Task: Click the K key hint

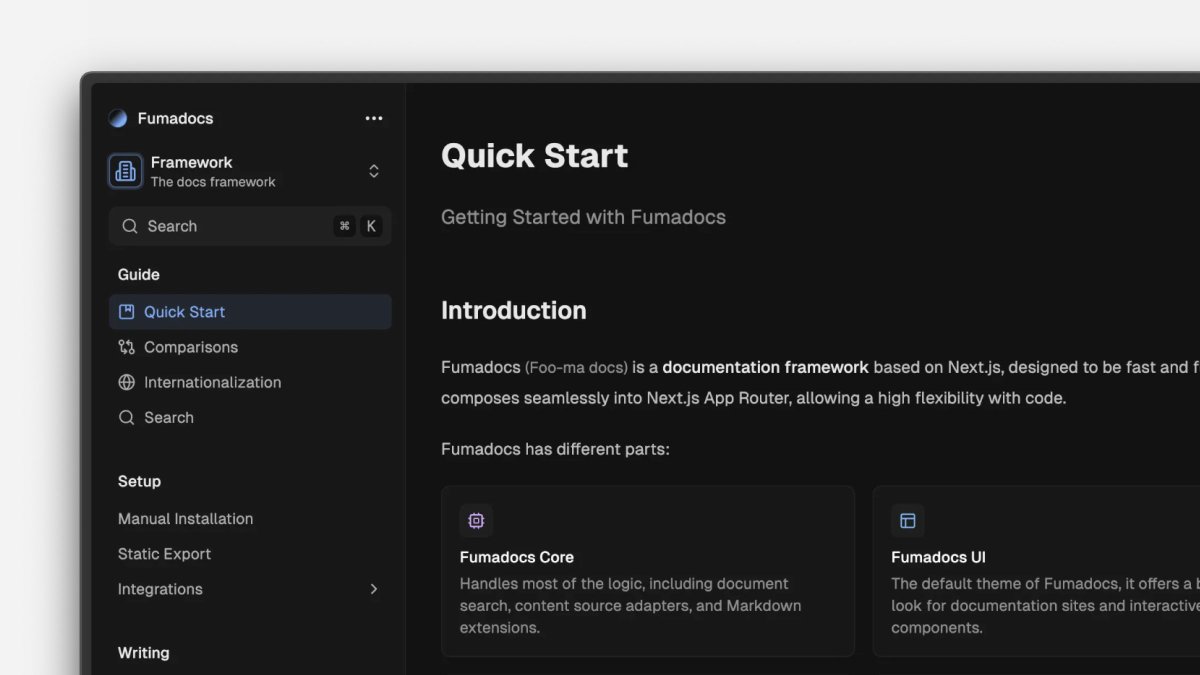Action: [x=371, y=226]
